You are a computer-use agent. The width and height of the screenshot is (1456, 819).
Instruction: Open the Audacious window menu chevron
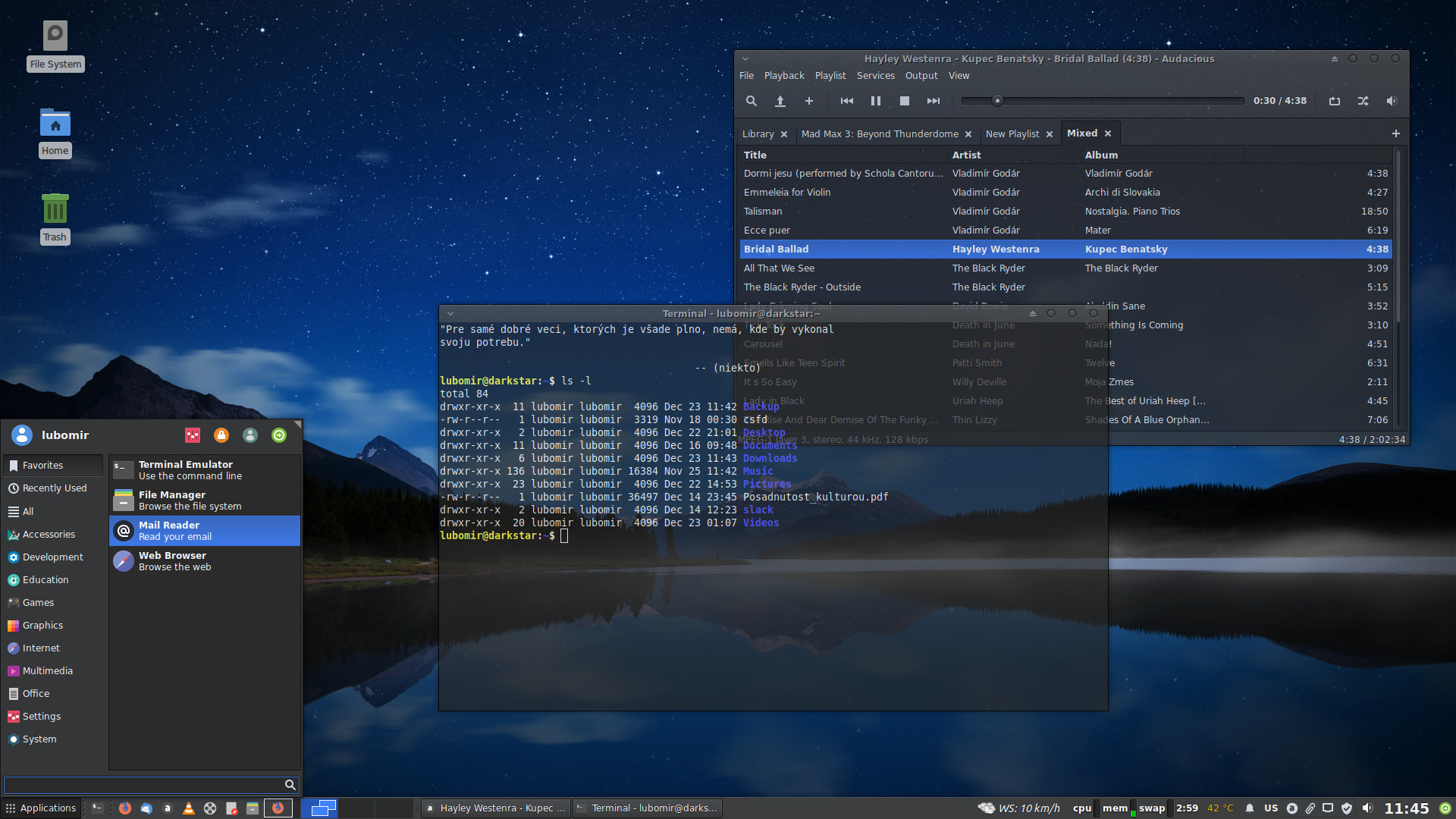coord(745,58)
